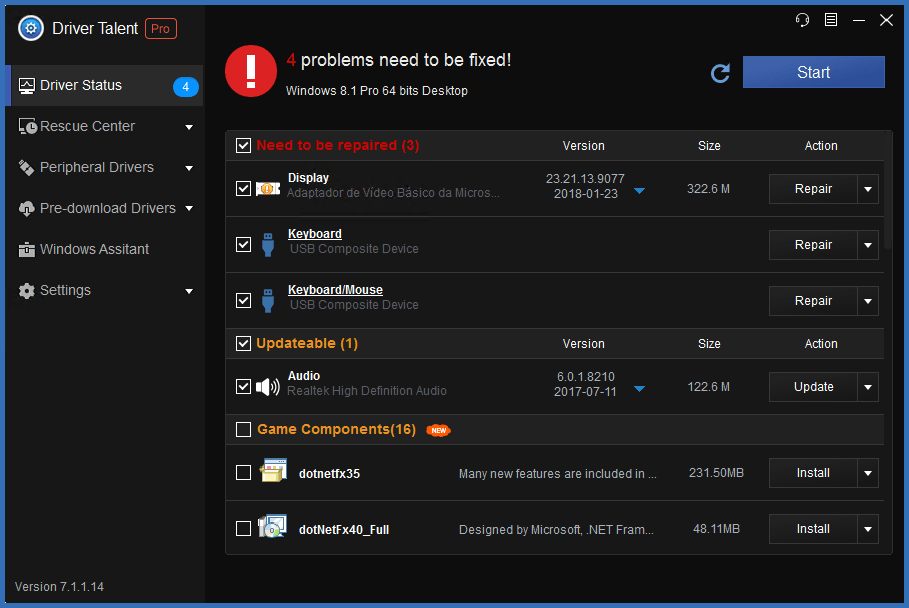Open the Display Repair options dropdown

pos(868,189)
